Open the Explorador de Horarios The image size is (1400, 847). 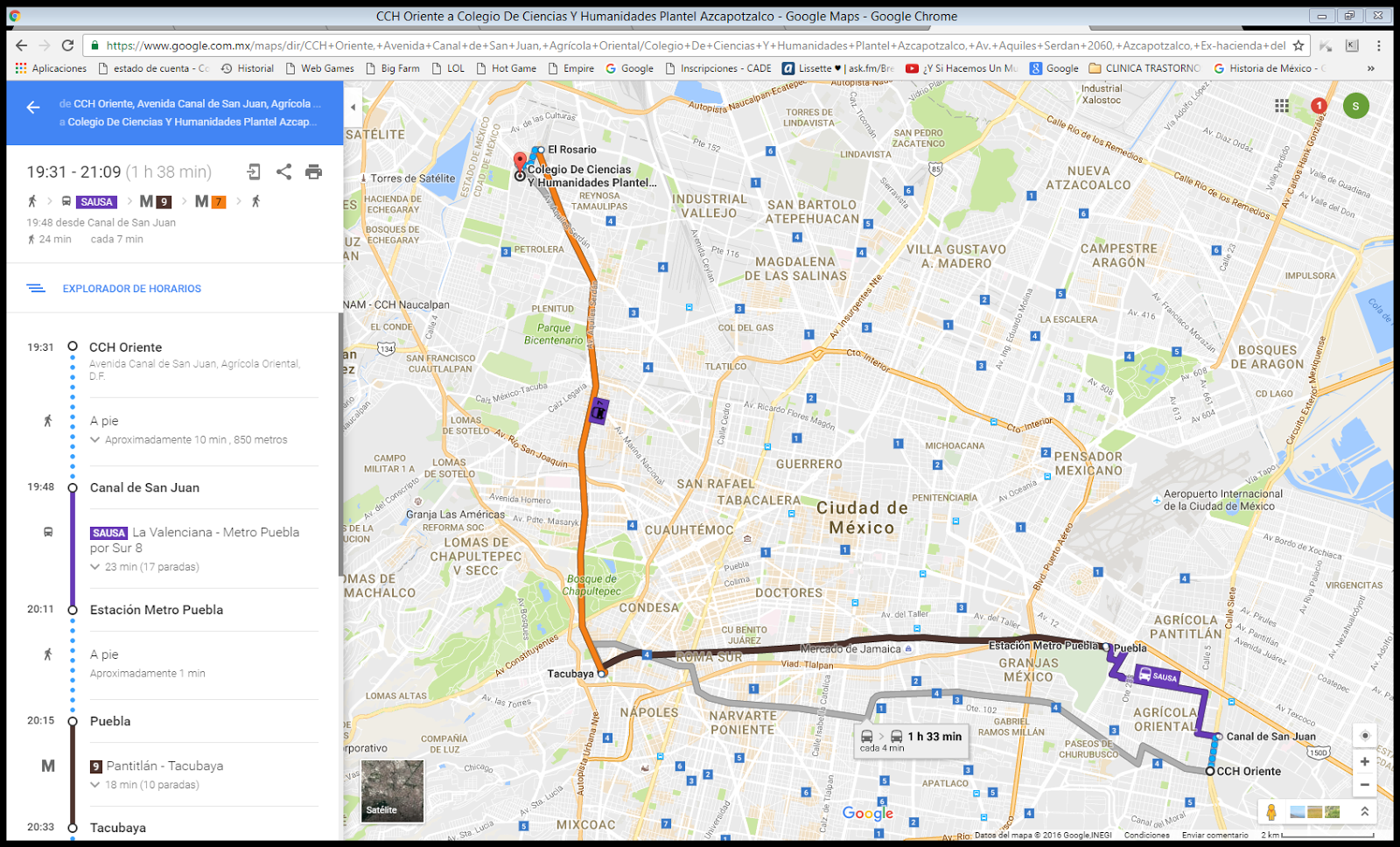[x=131, y=288]
